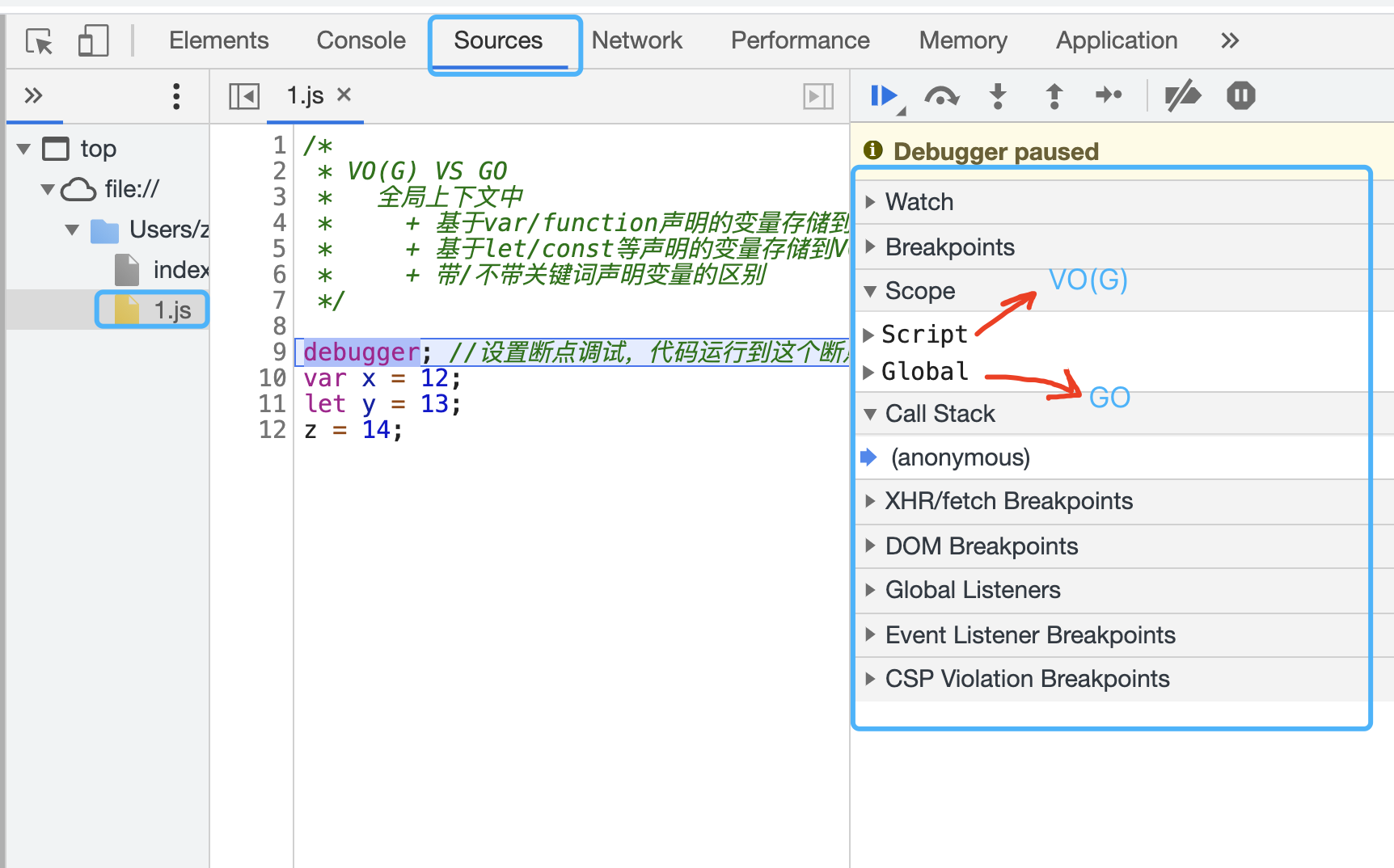Screen dimensions: 1394x868
Task: Go to the Performance tab
Action: tap(800, 40)
